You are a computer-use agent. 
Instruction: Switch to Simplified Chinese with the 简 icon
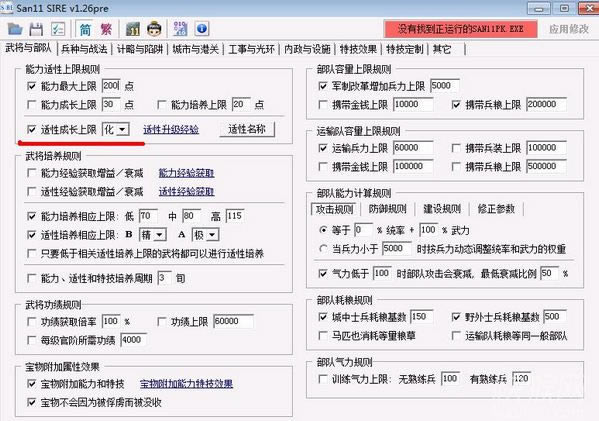[85, 29]
